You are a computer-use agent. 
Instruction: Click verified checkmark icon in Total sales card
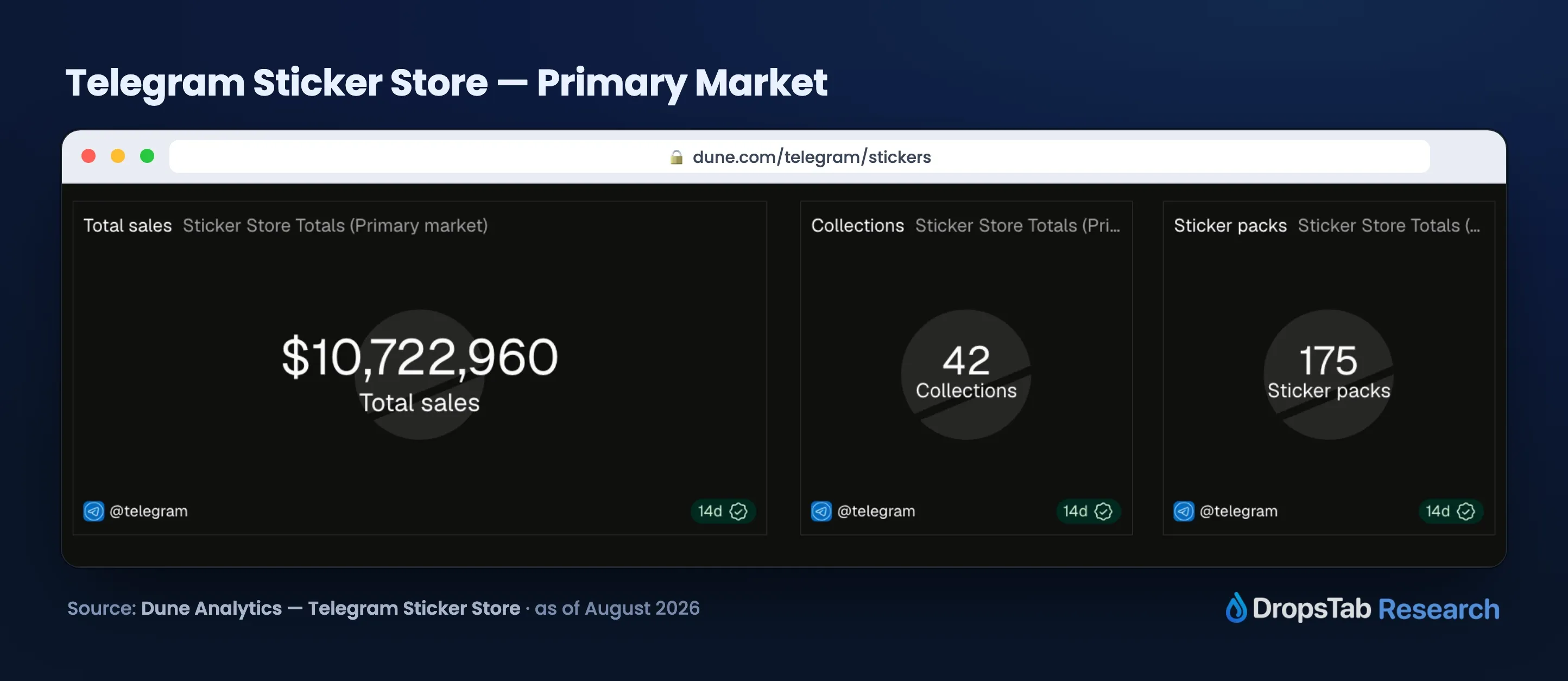point(738,511)
